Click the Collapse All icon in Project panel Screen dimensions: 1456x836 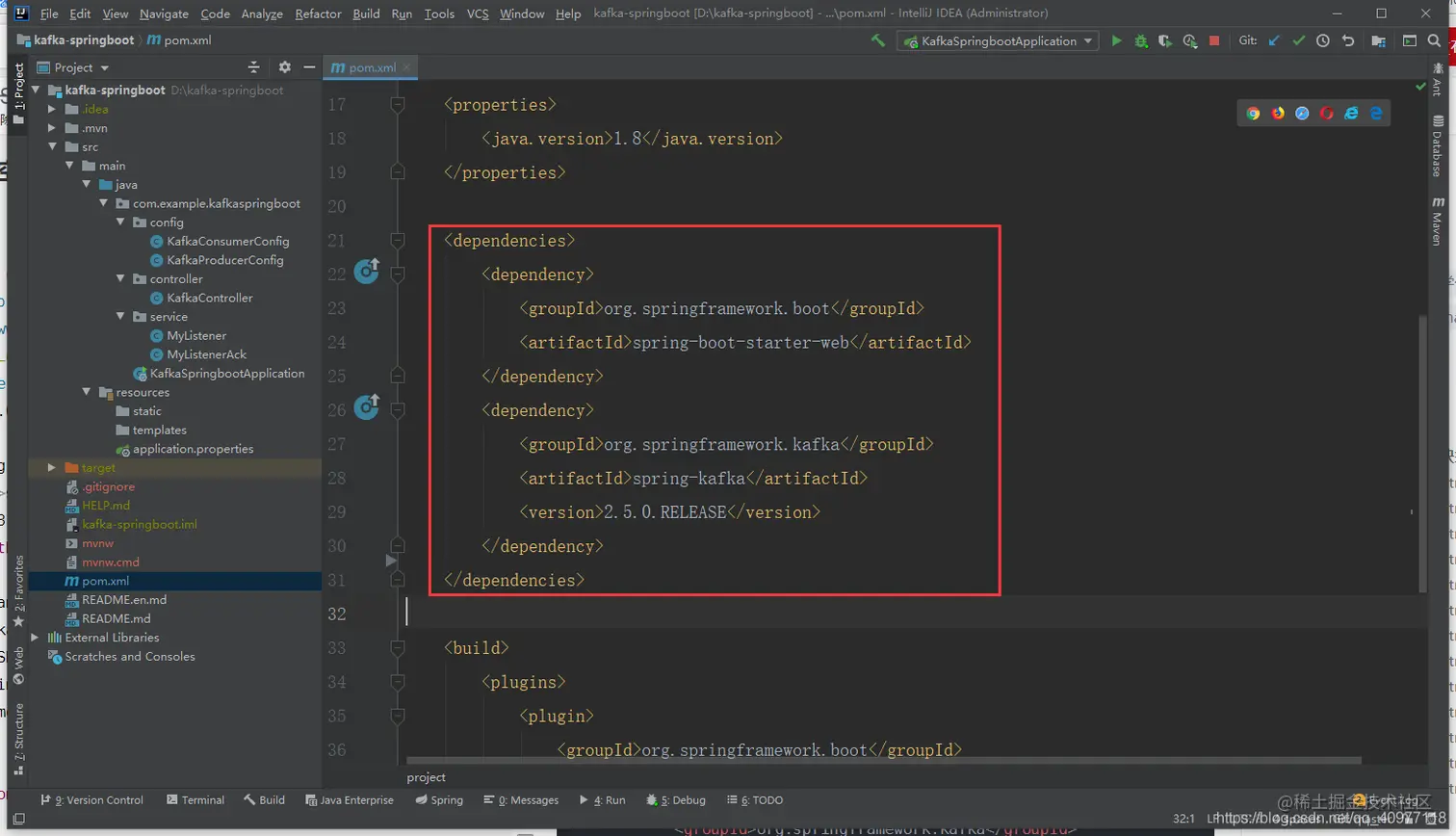coord(253,67)
